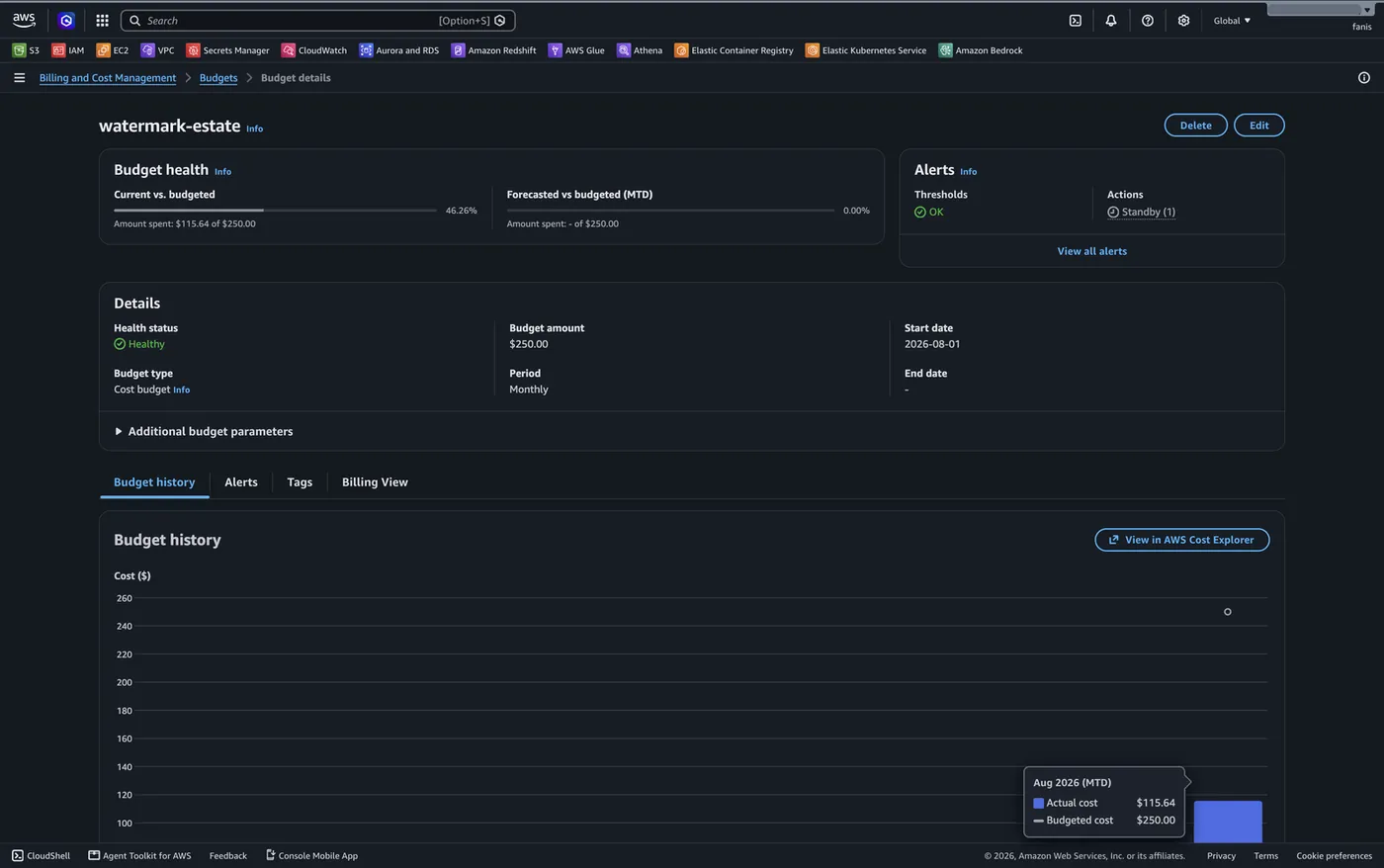Image resolution: width=1384 pixels, height=868 pixels.
Task: Open Privacy link in footer
Action: coord(1221,855)
